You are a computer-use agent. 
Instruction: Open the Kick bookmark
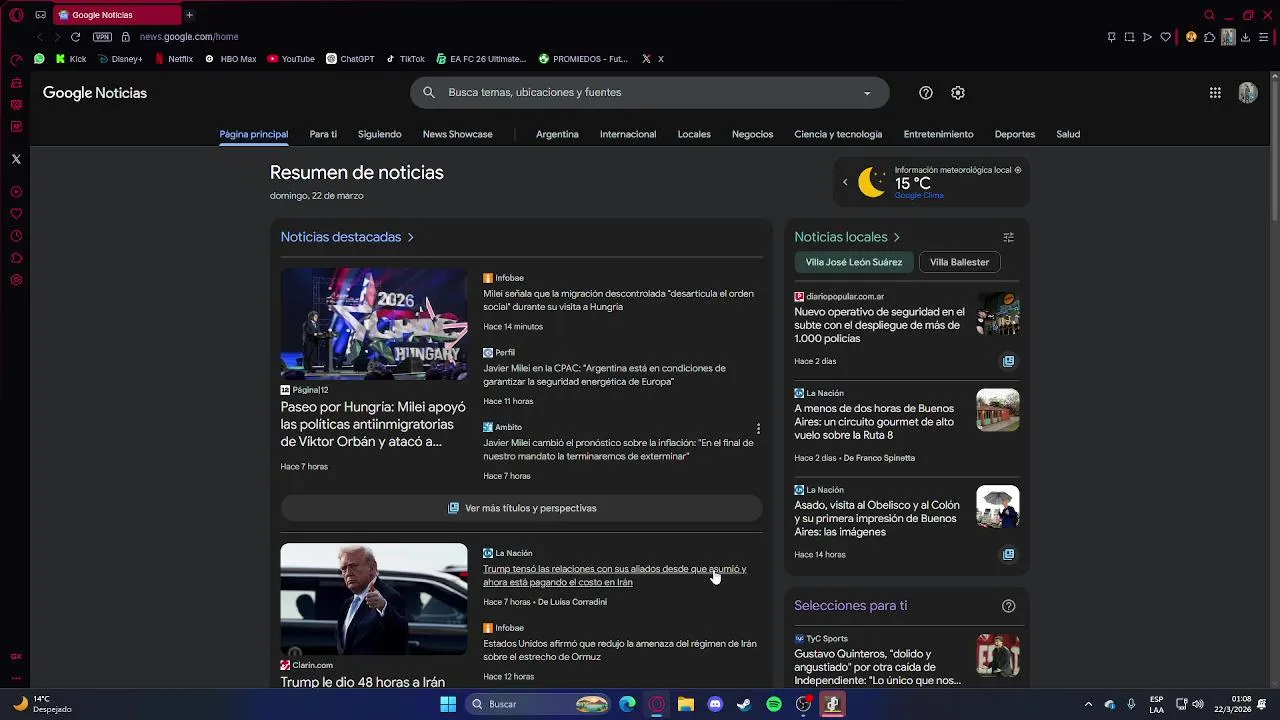[x=71, y=59]
